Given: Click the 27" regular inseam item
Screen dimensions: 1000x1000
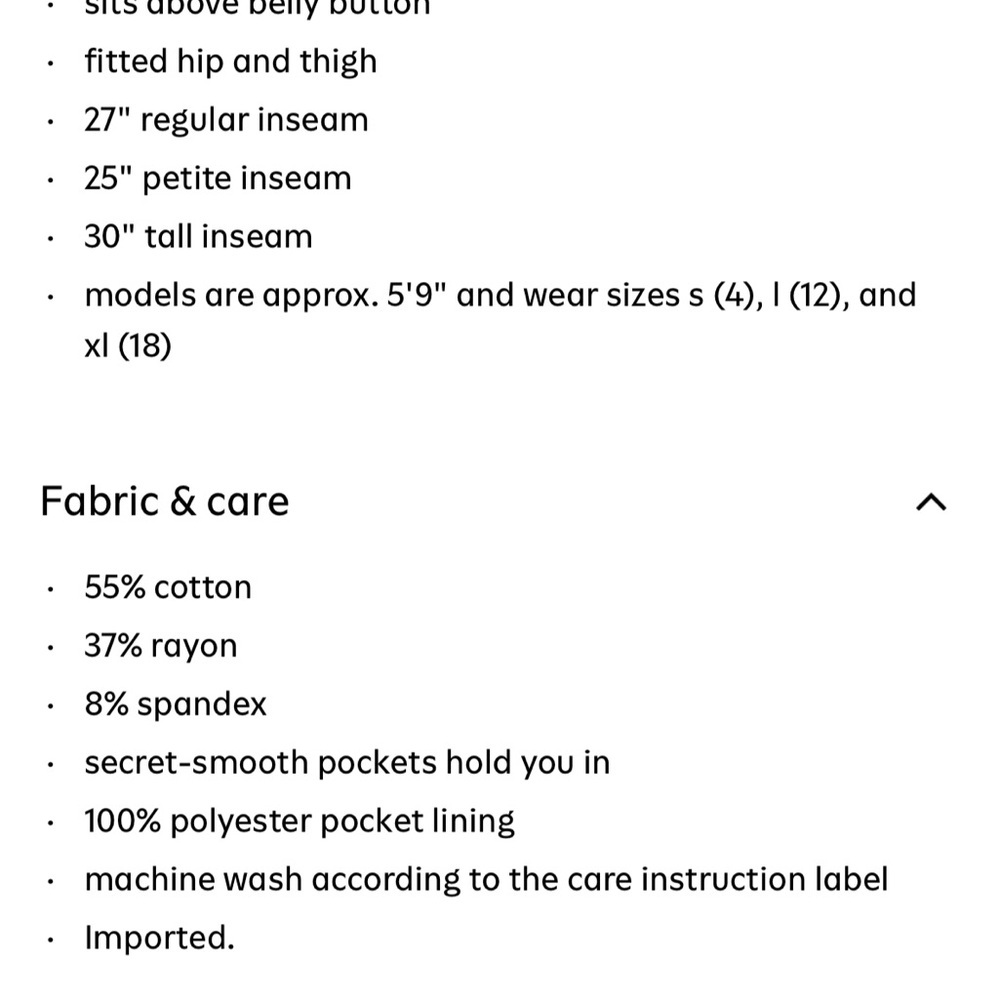Looking at the screenshot, I should click(226, 120).
